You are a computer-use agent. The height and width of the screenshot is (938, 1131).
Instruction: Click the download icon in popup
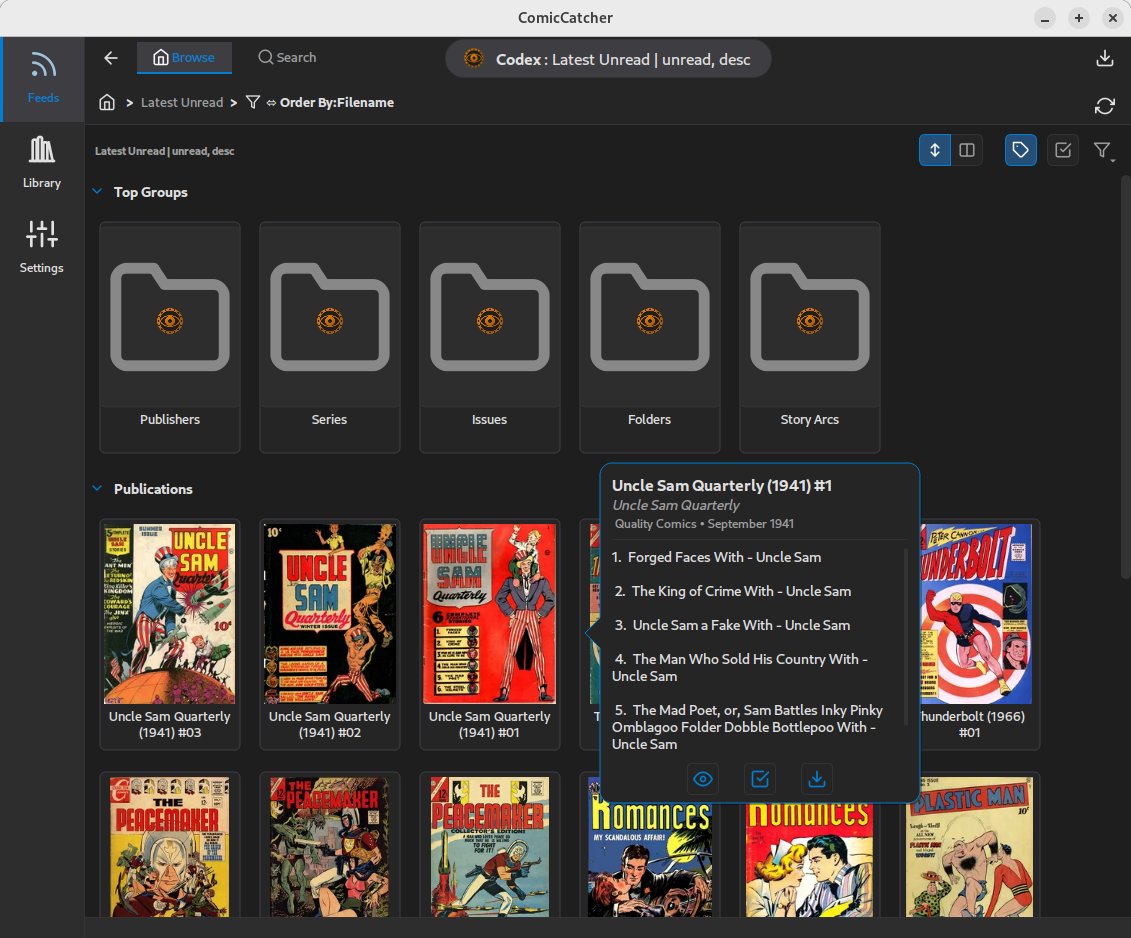[x=816, y=779]
